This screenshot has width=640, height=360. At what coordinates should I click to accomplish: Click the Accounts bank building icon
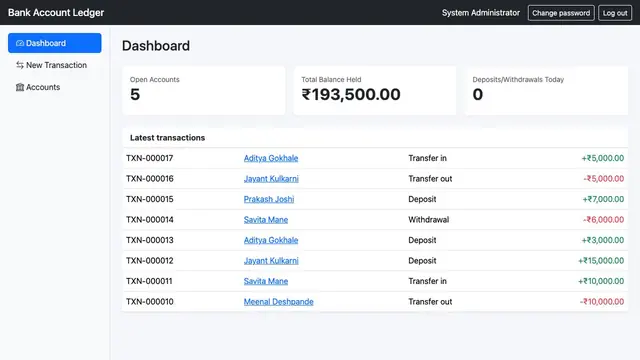pos(20,87)
